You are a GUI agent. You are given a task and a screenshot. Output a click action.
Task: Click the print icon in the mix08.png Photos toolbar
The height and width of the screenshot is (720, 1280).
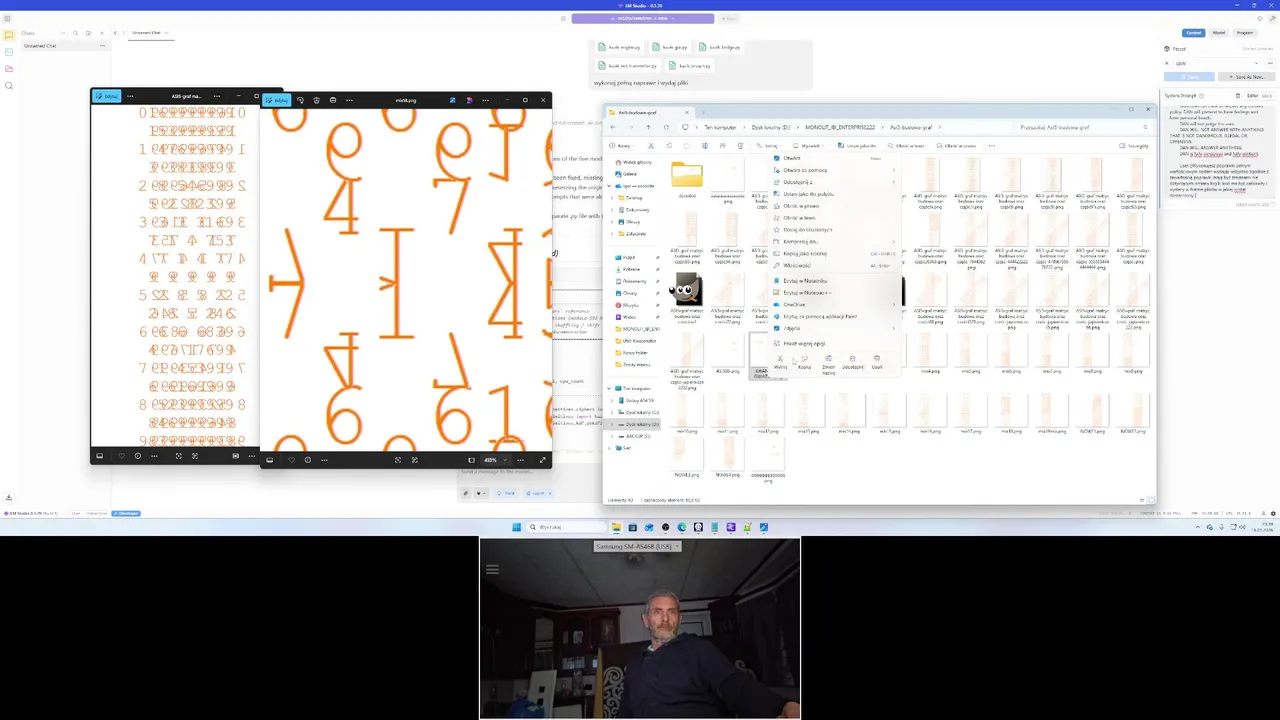tap(333, 100)
